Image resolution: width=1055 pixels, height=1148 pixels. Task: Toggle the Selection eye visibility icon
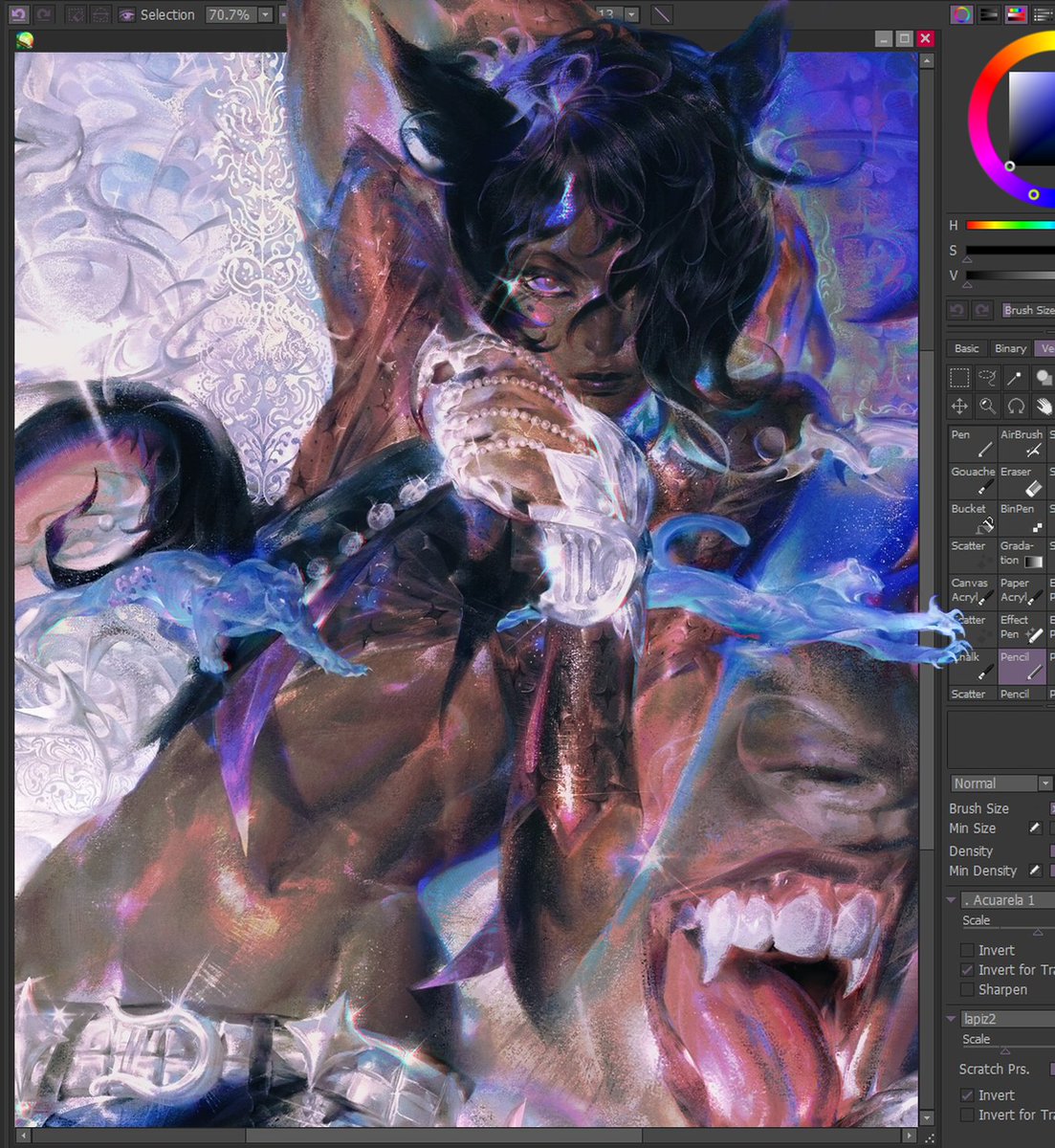point(126,14)
